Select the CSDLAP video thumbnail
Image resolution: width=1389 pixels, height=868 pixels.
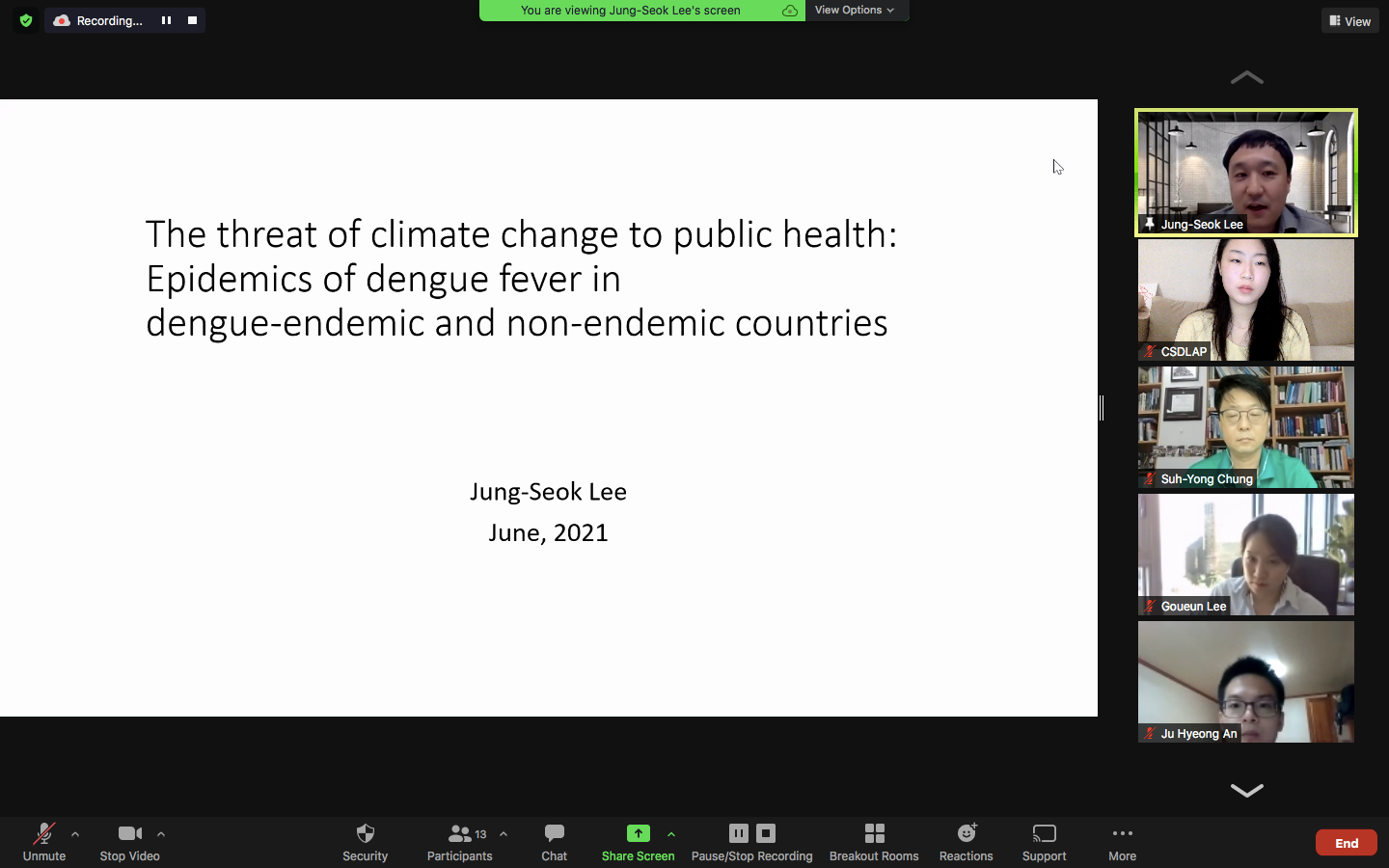click(1246, 300)
